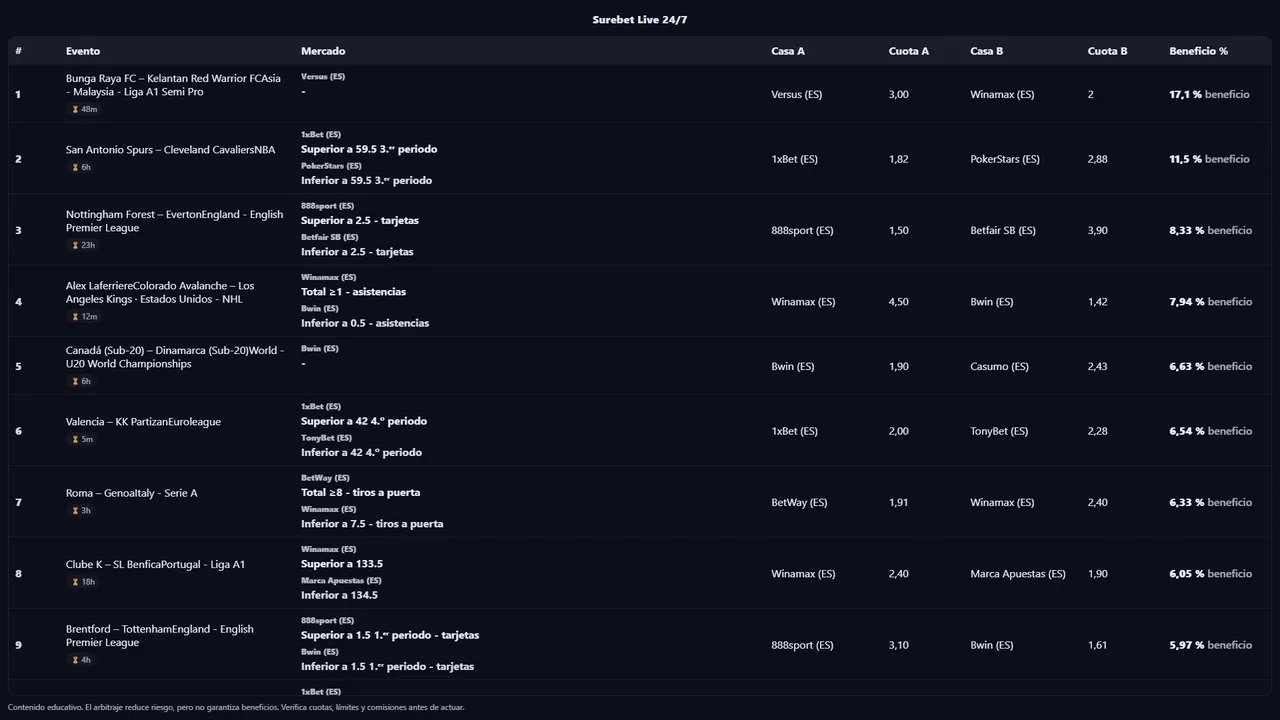Viewport: 1280px width, 720px height.
Task: Click the 23h hourglass badge under Nottingham Forest
Action: [84, 245]
